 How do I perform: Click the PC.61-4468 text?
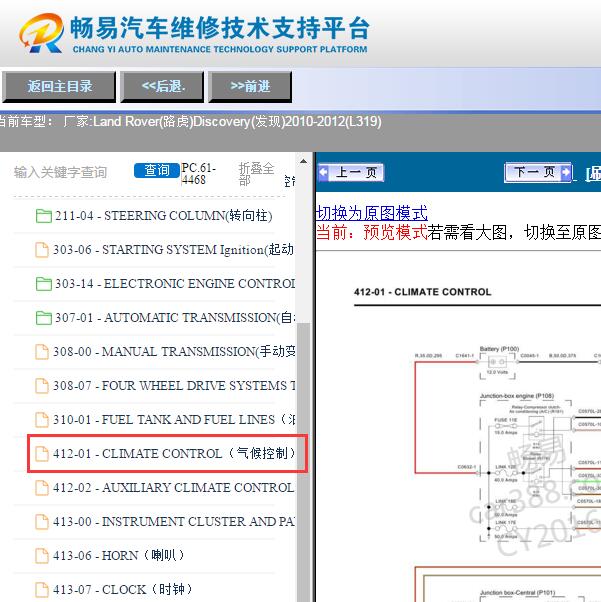tap(199, 174)
